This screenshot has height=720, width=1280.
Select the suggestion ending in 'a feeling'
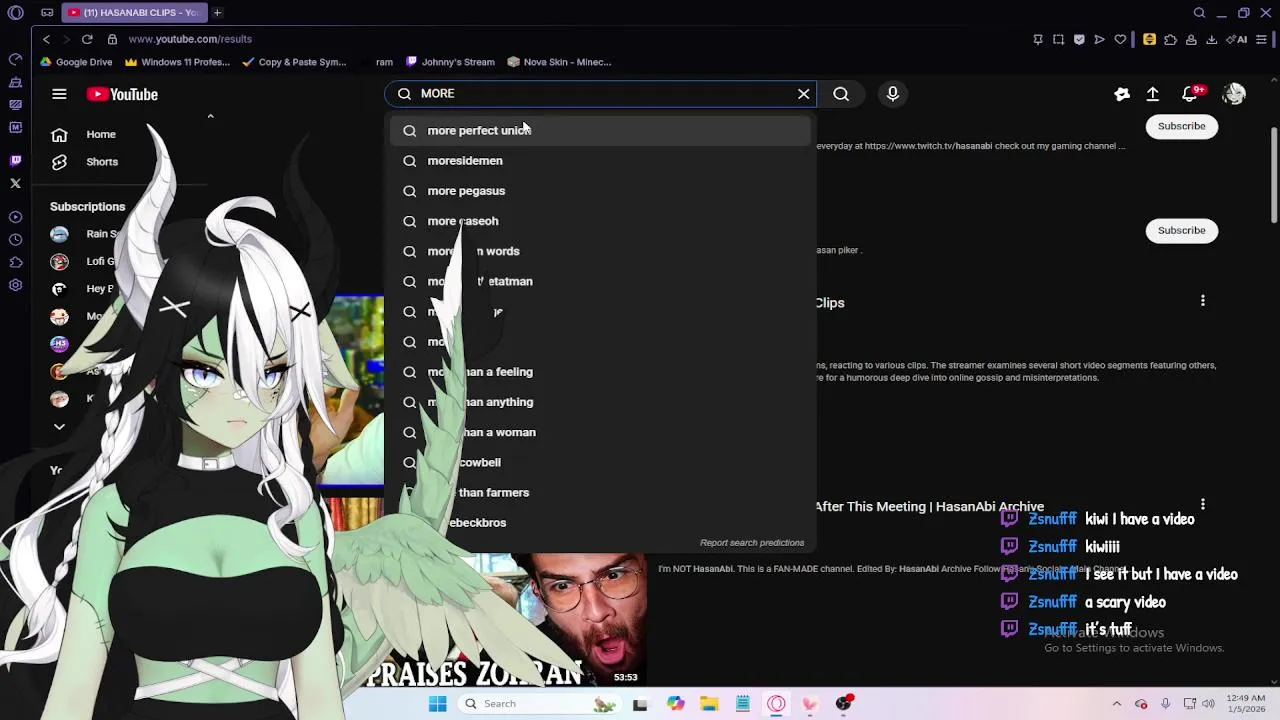(x=600, y=372)
